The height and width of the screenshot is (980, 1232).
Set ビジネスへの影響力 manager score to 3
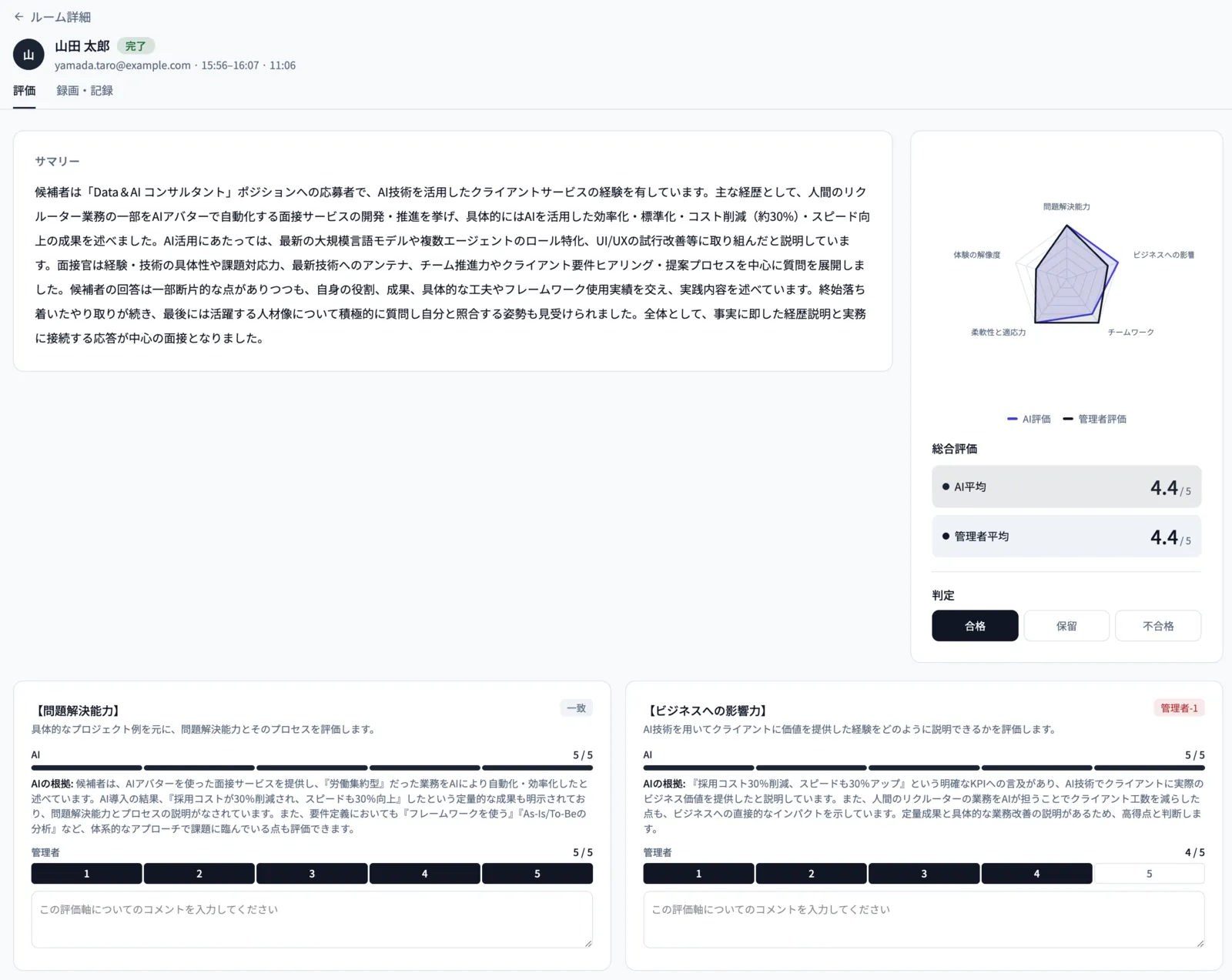[924, 874]
